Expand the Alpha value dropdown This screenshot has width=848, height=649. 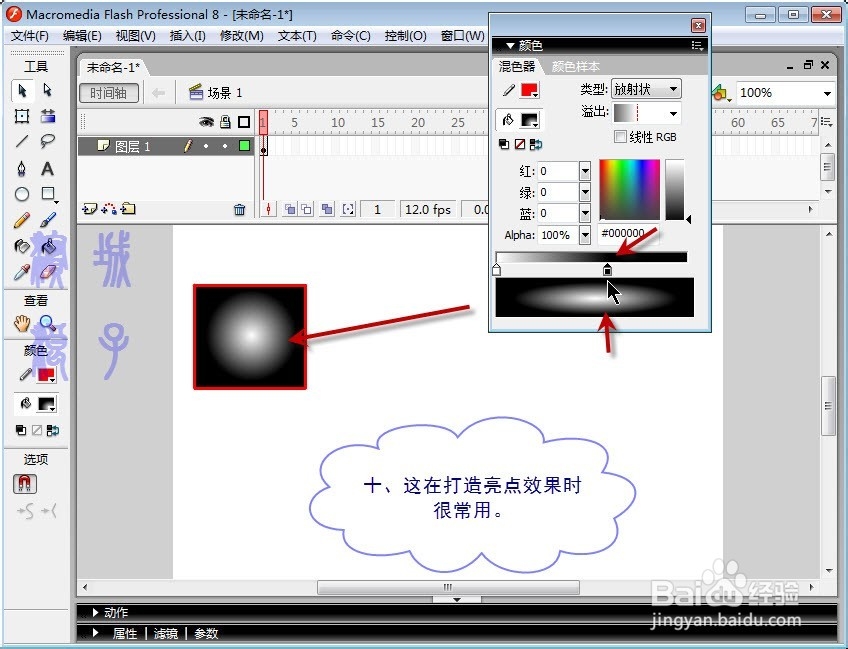pos(586,234)
